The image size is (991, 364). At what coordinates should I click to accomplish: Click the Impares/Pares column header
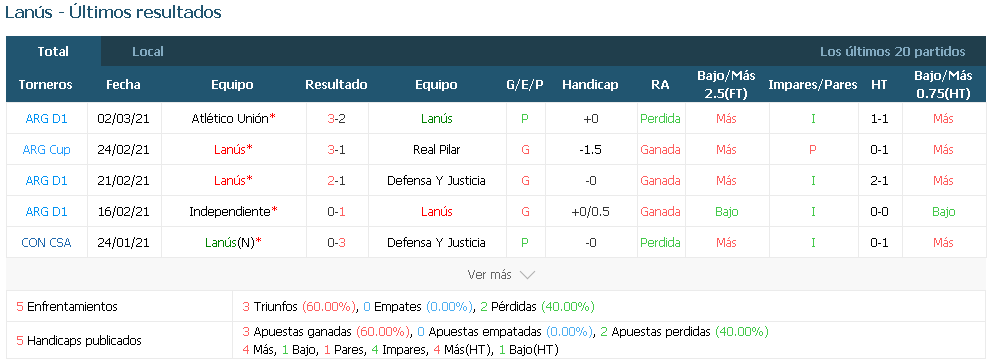[x=813, y=85]
